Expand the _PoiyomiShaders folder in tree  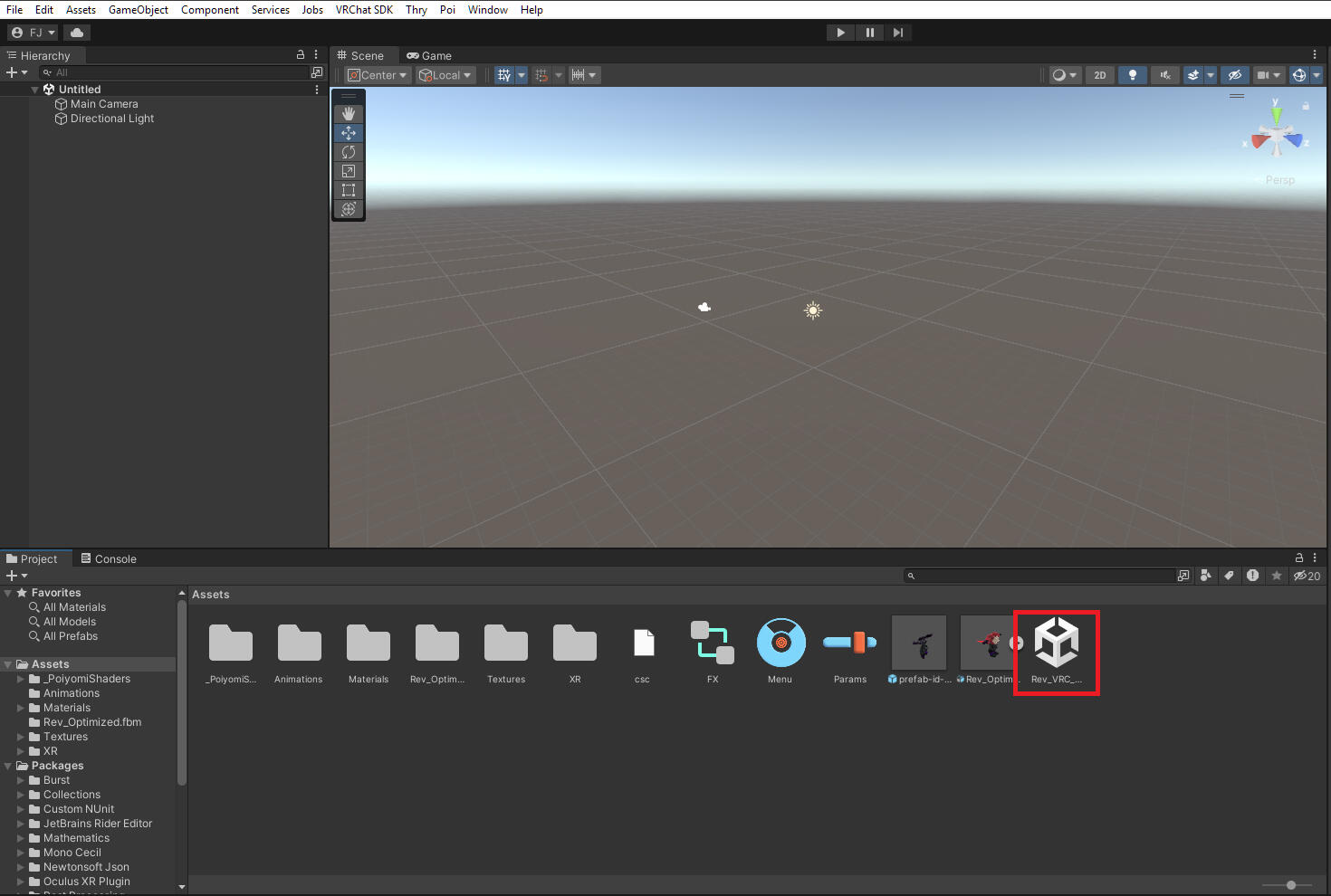[x=21, y=679]
